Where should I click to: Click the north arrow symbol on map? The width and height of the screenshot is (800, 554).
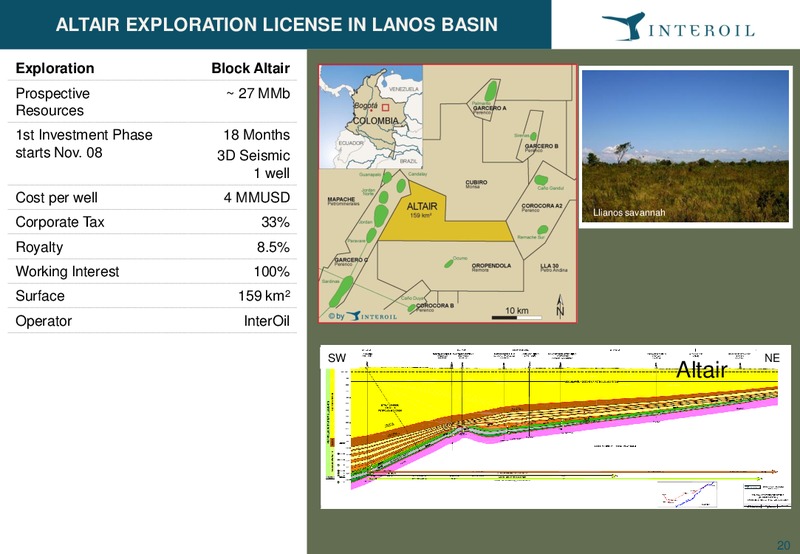pyautogui.click(x=560, y=307)
